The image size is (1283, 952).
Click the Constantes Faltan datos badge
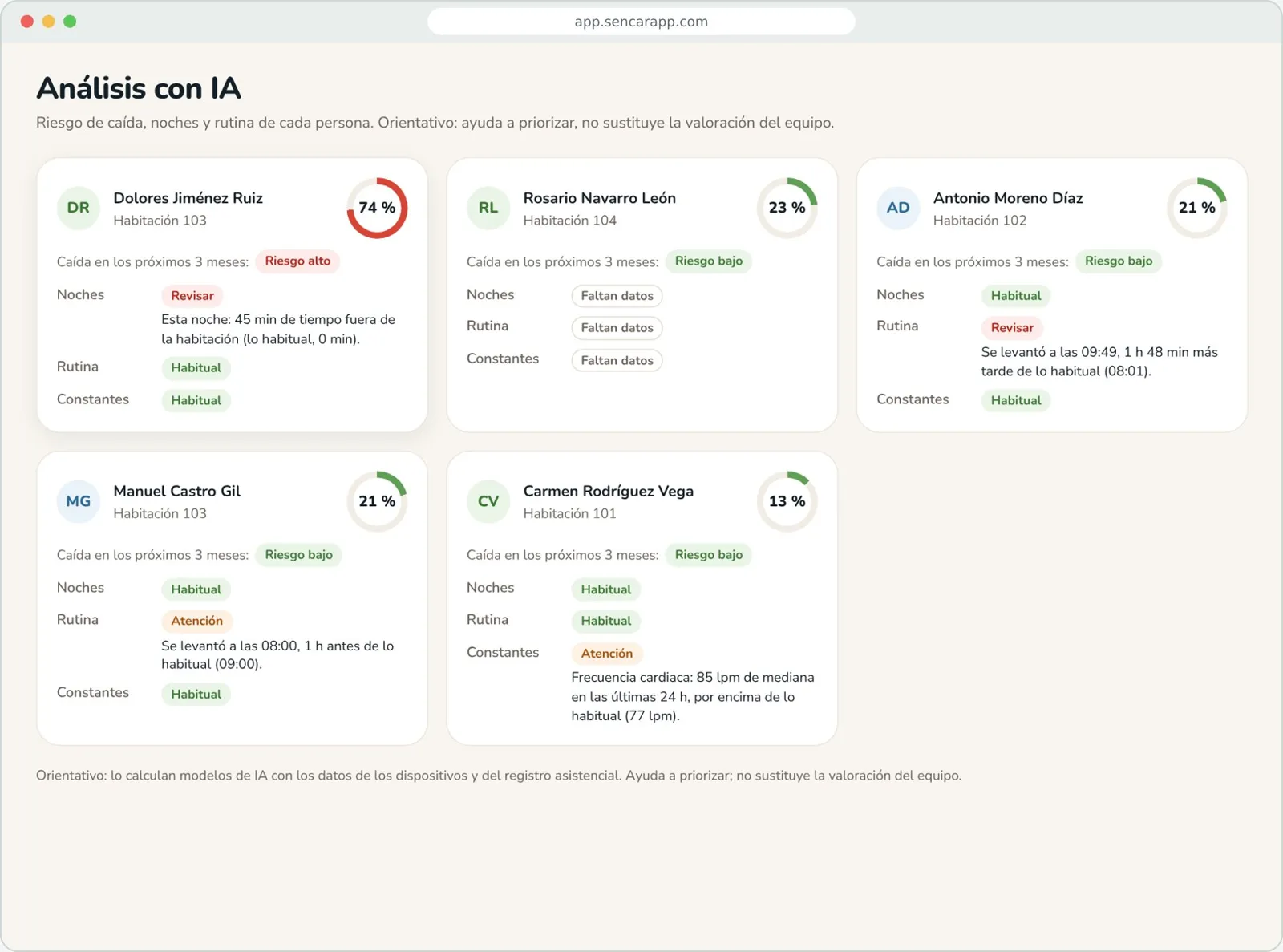point(617,361)
